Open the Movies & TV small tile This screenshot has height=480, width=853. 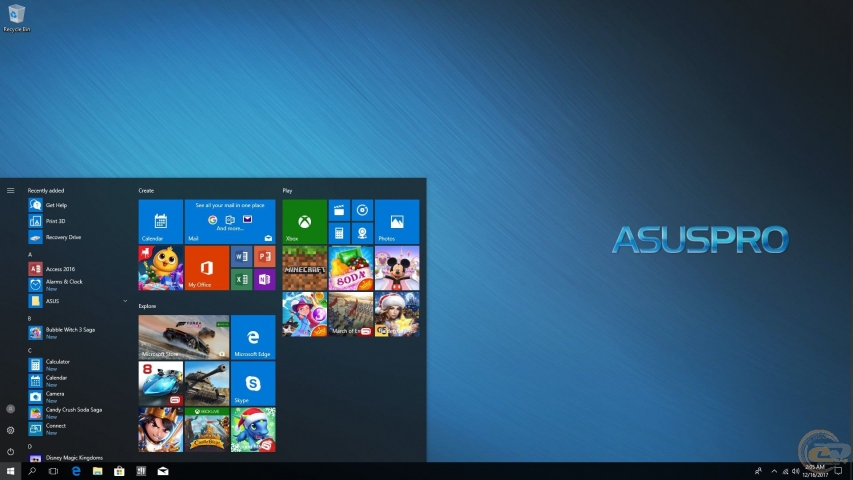pyautogui.click(x=339, y=210)
